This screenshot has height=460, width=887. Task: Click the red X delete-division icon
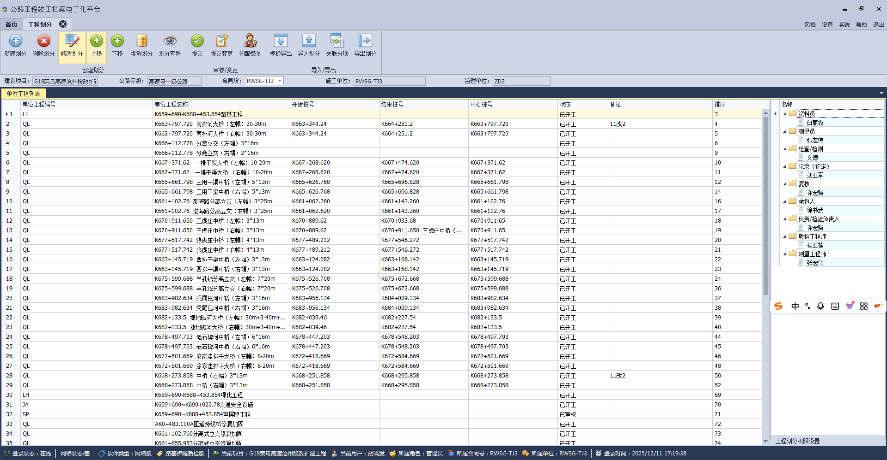(43, 40)
